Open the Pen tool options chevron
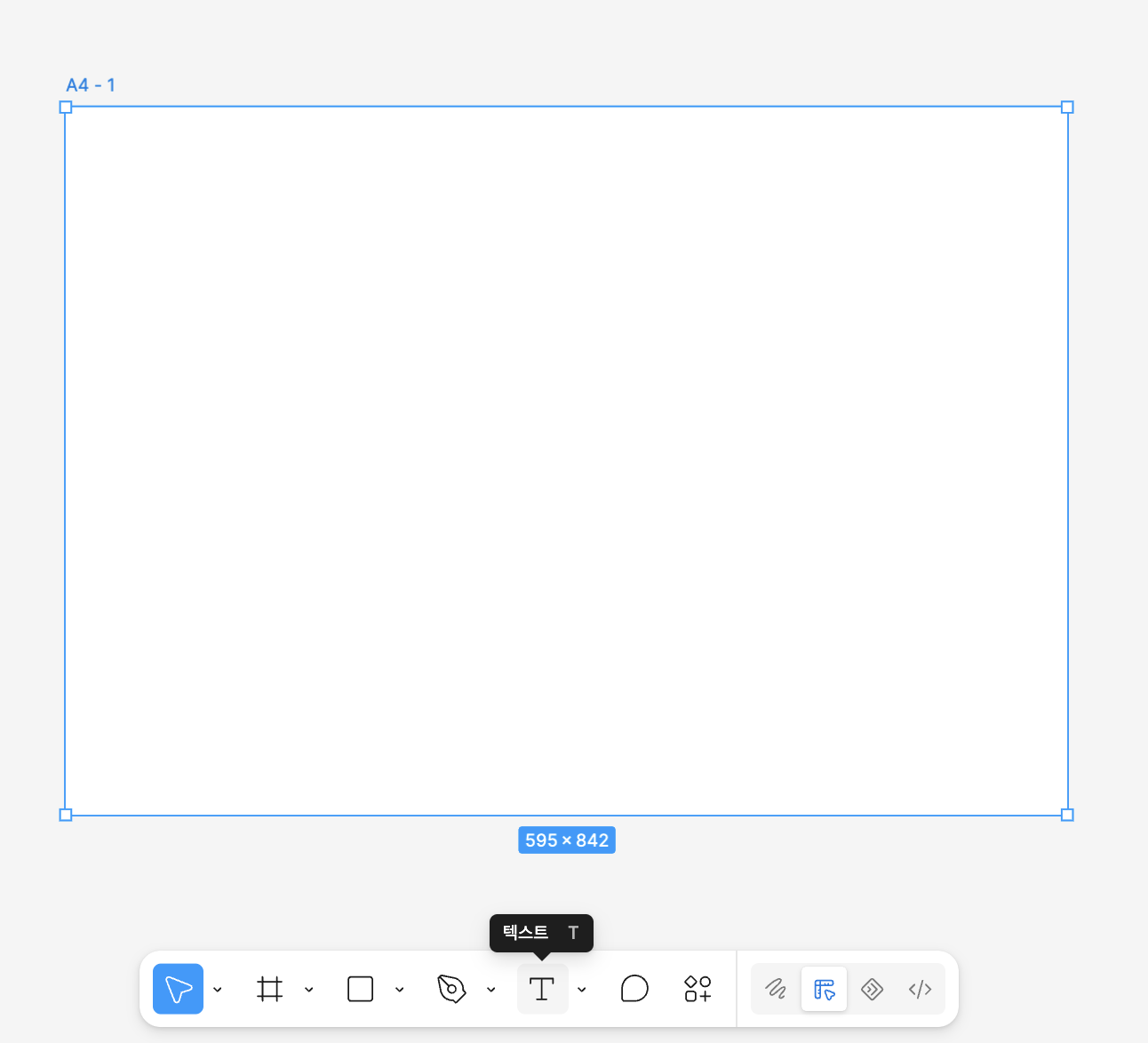This screenshot has width=1148, height=1043. (490, 990)
